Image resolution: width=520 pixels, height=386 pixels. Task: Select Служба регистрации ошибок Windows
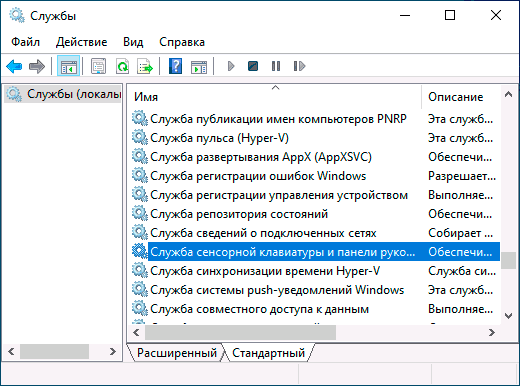tap(258, 176)
